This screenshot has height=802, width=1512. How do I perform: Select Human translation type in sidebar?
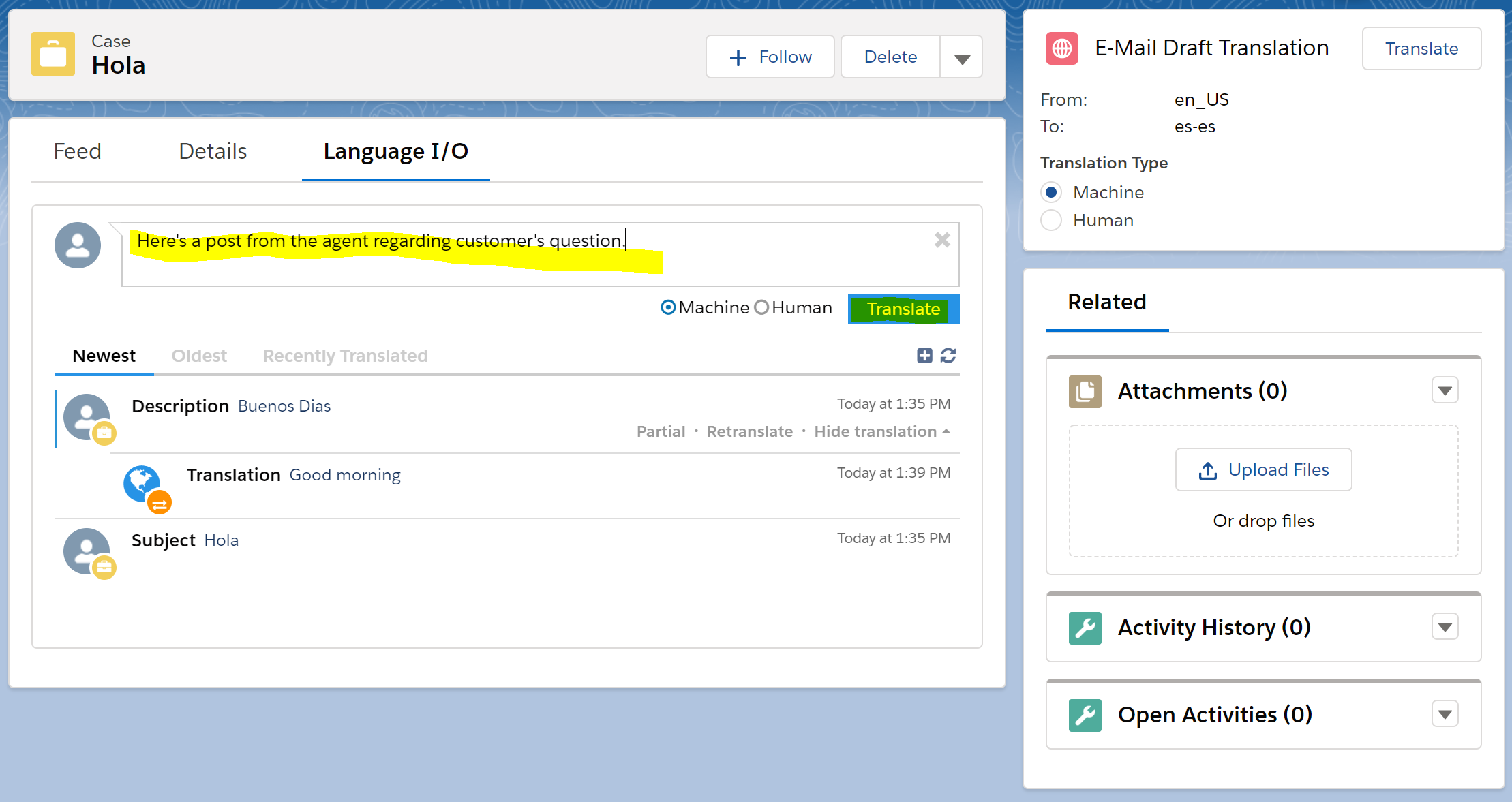click(x=1051, y=221)
